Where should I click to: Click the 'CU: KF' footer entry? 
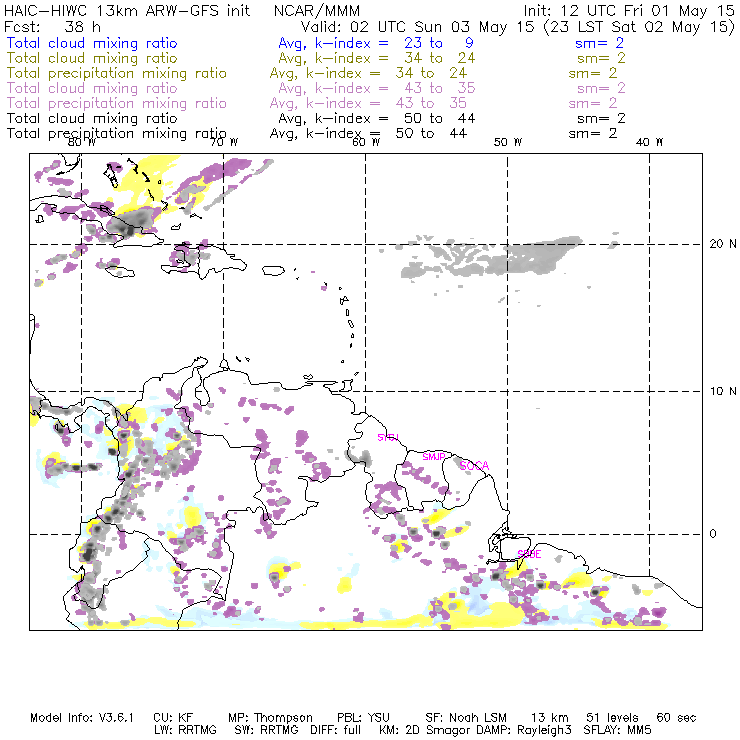pos(173,718)
